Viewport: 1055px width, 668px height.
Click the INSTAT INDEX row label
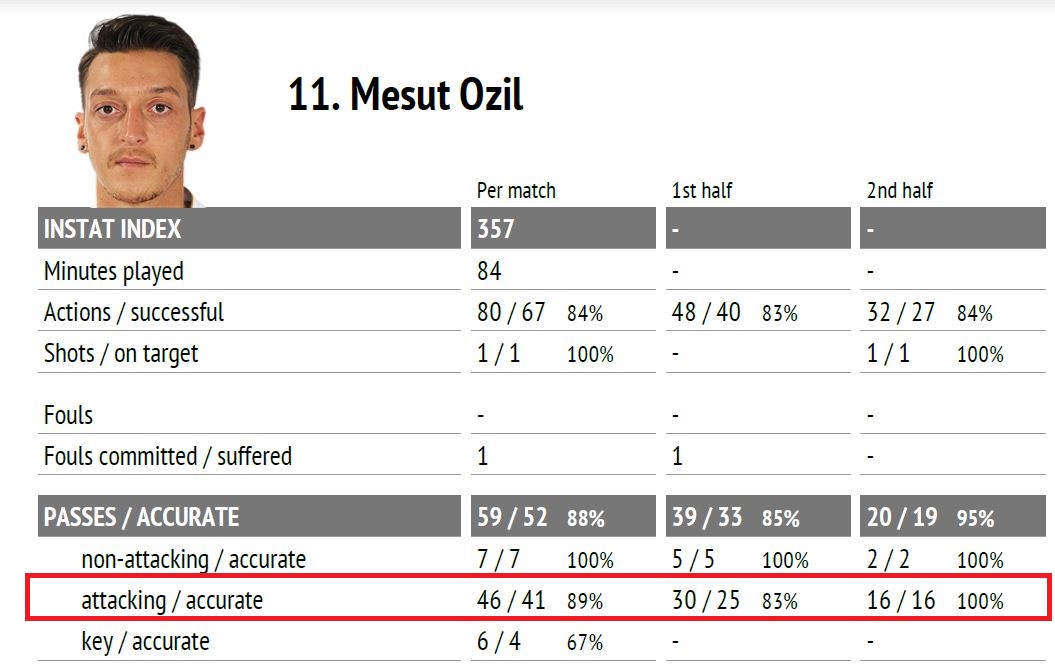(x=112, y=229)
